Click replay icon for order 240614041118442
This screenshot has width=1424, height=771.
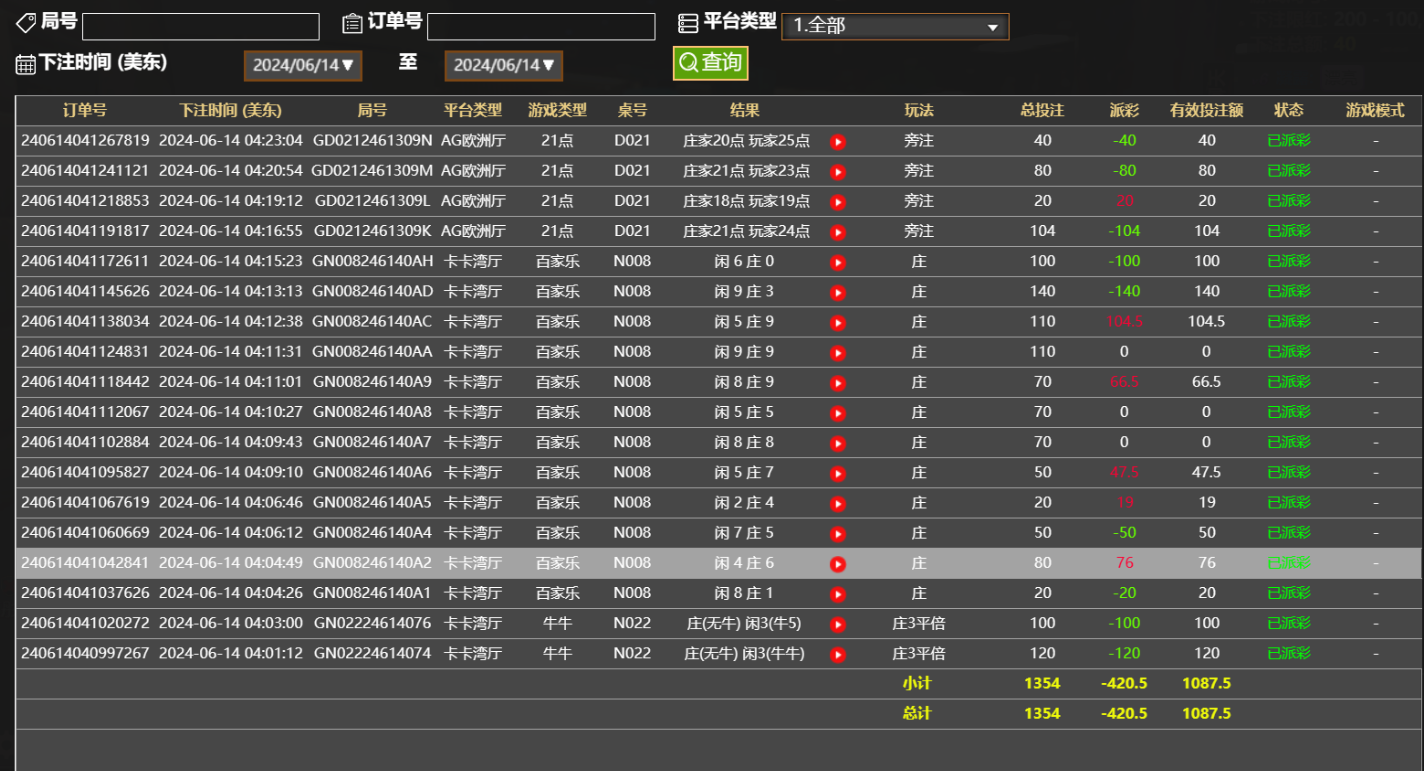838,383
